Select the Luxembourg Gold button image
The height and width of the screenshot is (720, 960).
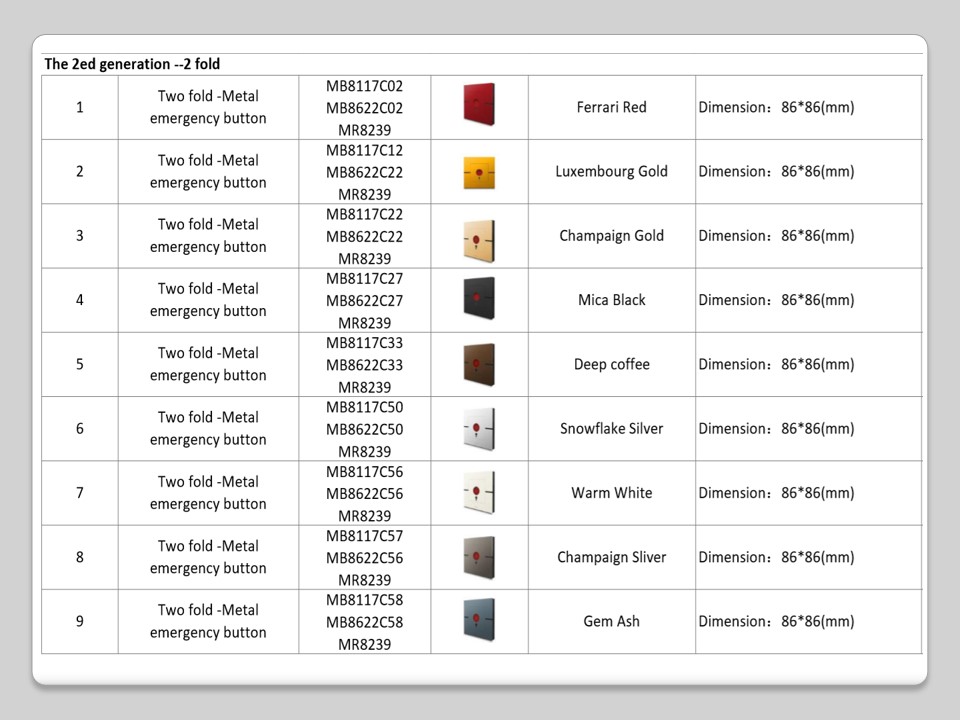pos(479,172)
